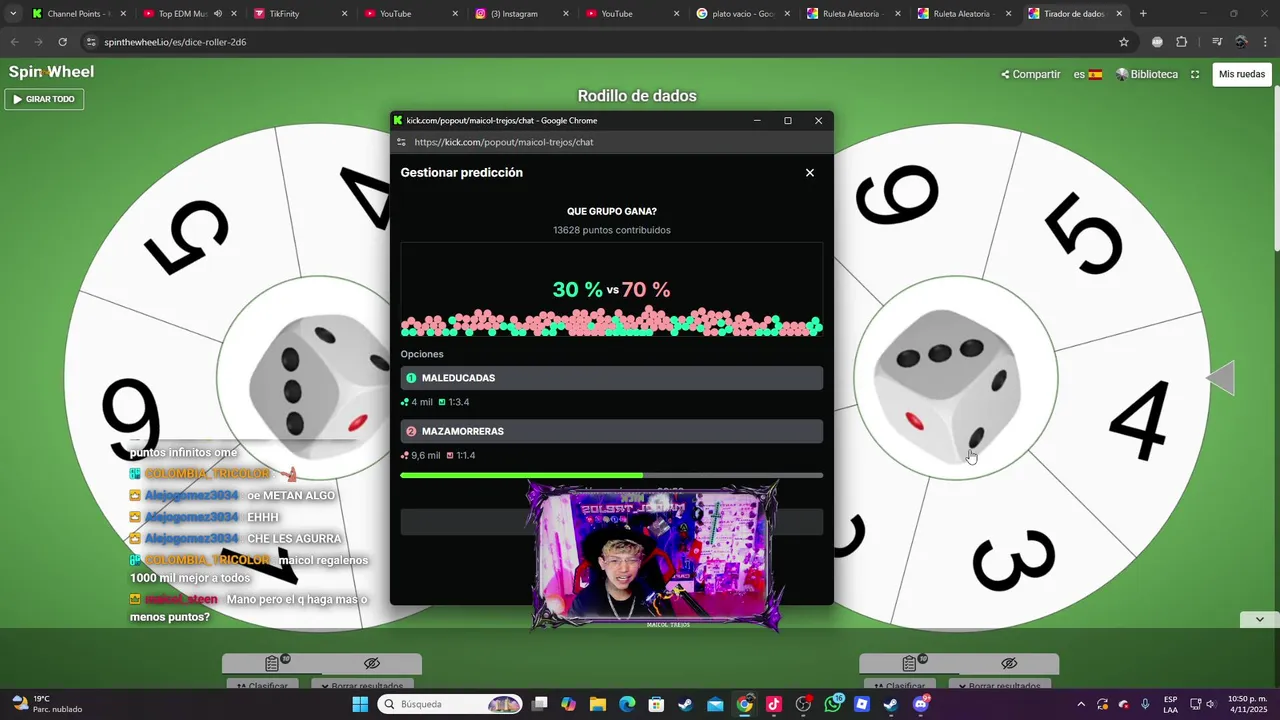Select the MALEDUCADAS prediction option
Screen dimensions: 1280x720
[x=611, y=378]
